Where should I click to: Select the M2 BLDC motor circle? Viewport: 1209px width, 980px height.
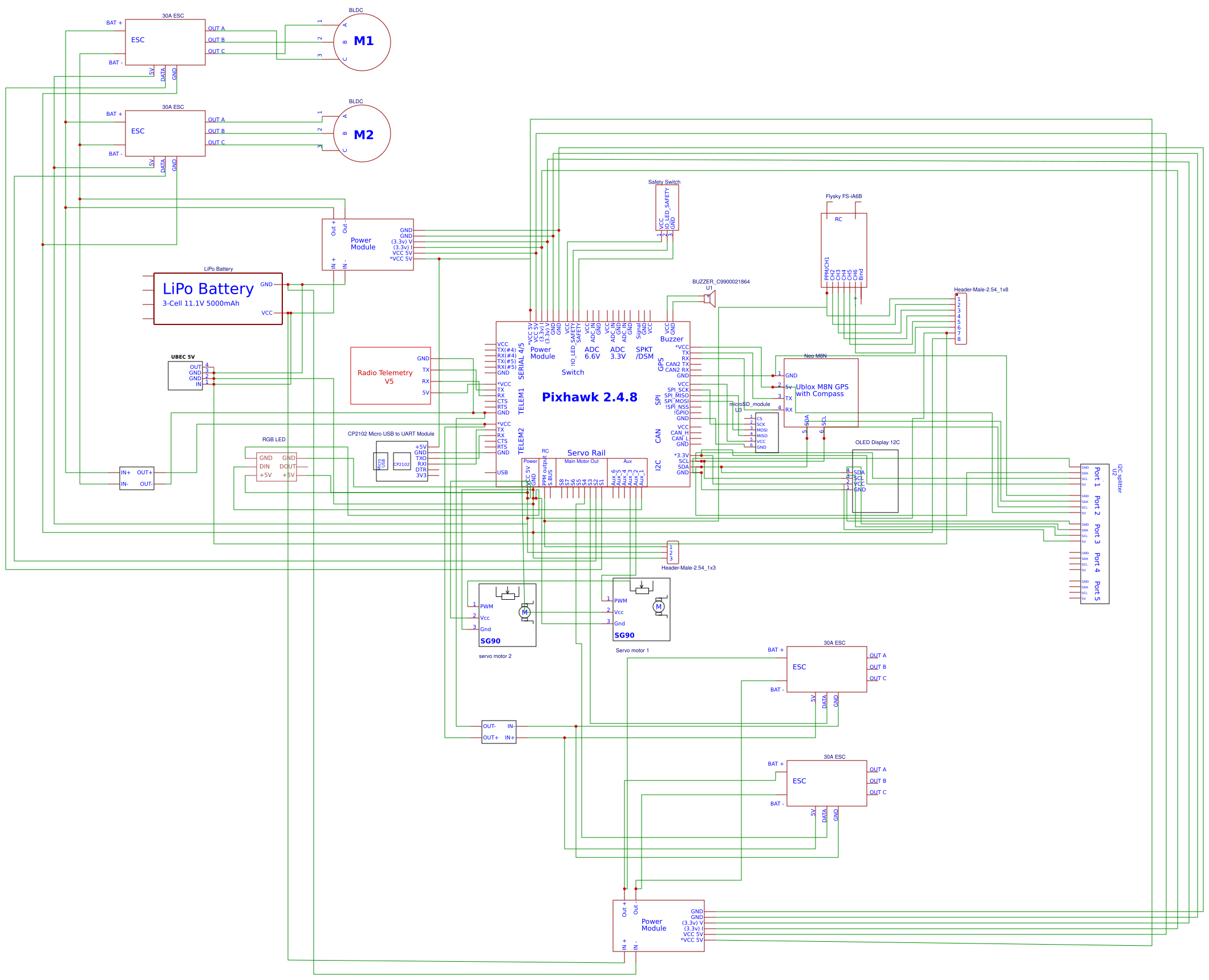[x=362, y=133]
